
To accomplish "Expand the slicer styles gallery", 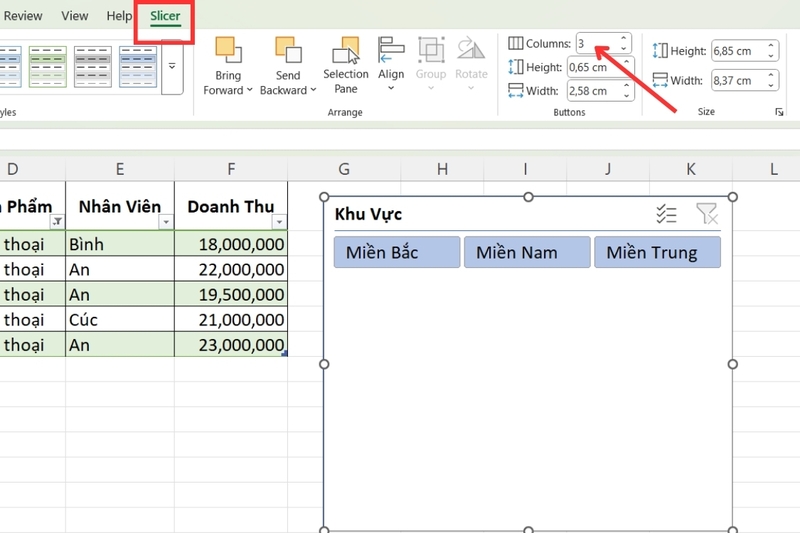I will [172, 66].
